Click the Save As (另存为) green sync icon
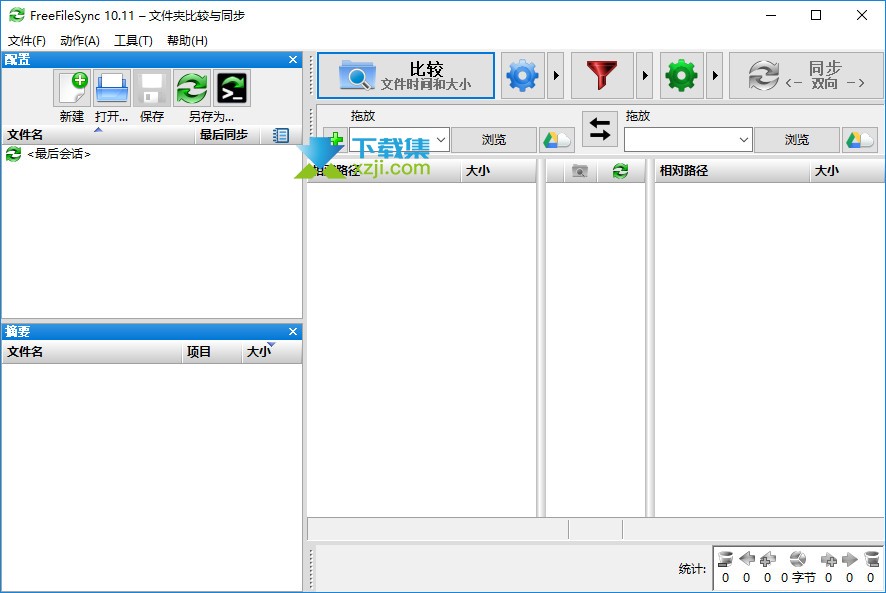Viewport: 886px width, 593px height. 192,88
